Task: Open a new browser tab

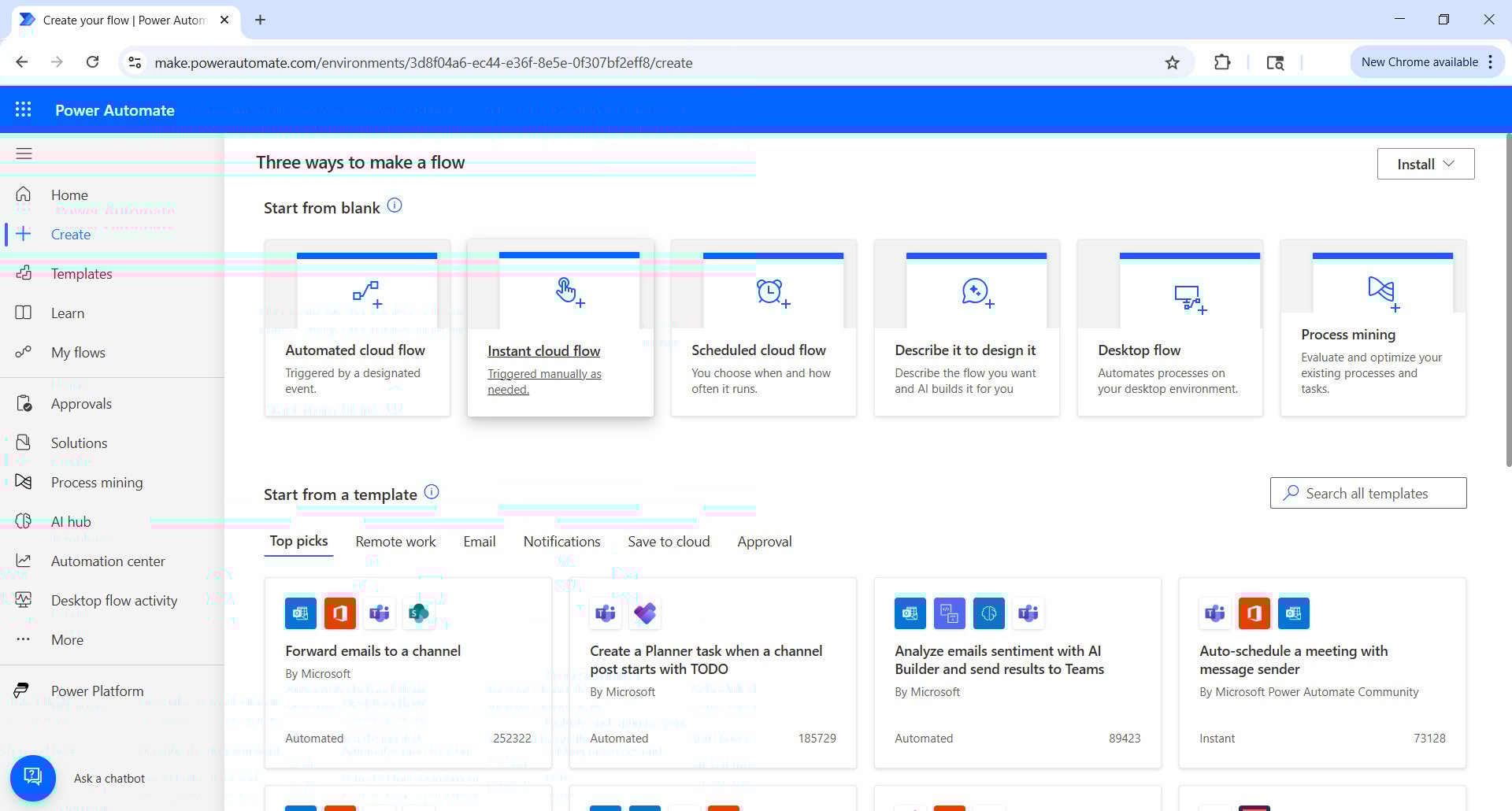Action: (261, 20)
